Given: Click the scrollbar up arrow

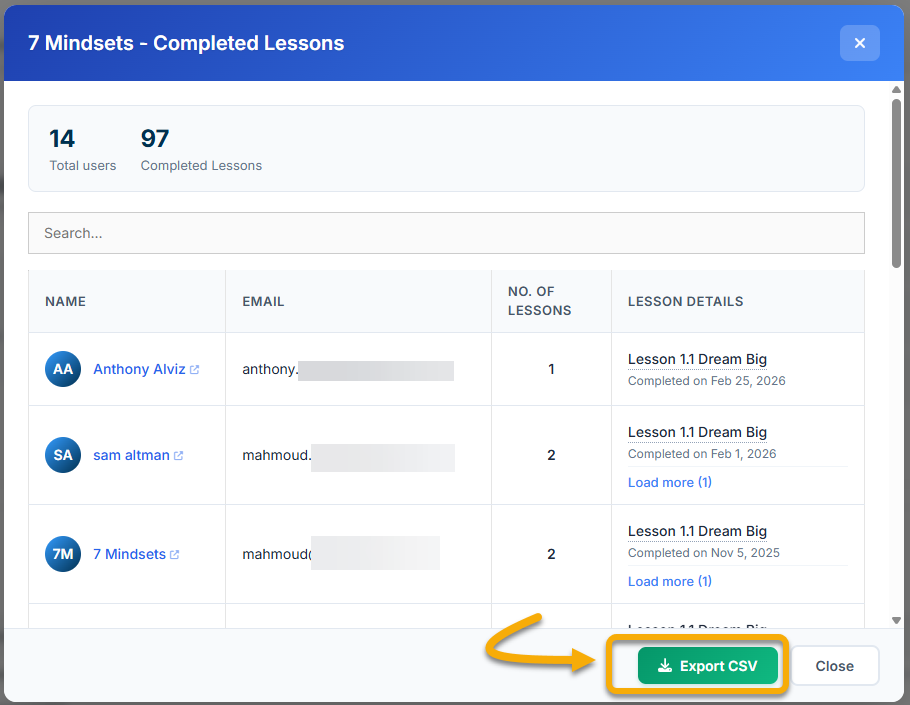Looking at the screenshot, I should click(x=896, y=89).
